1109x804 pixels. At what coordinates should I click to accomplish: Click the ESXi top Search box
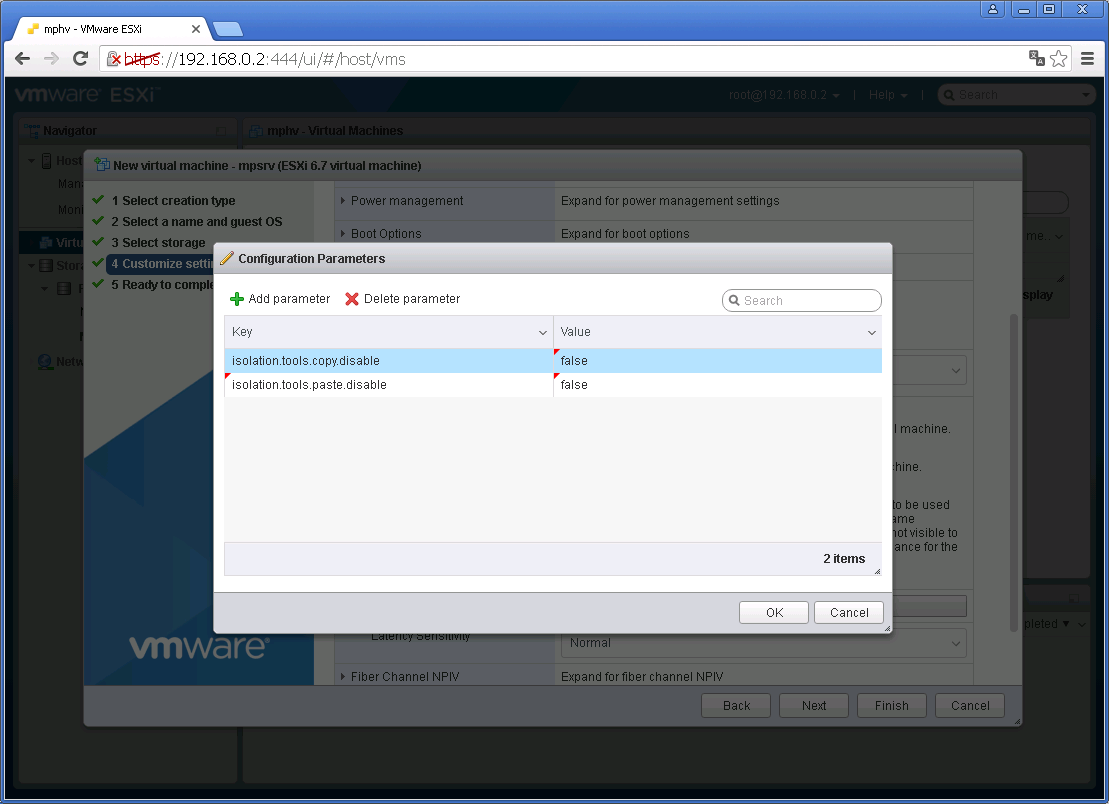click(x=1016, y=95)
